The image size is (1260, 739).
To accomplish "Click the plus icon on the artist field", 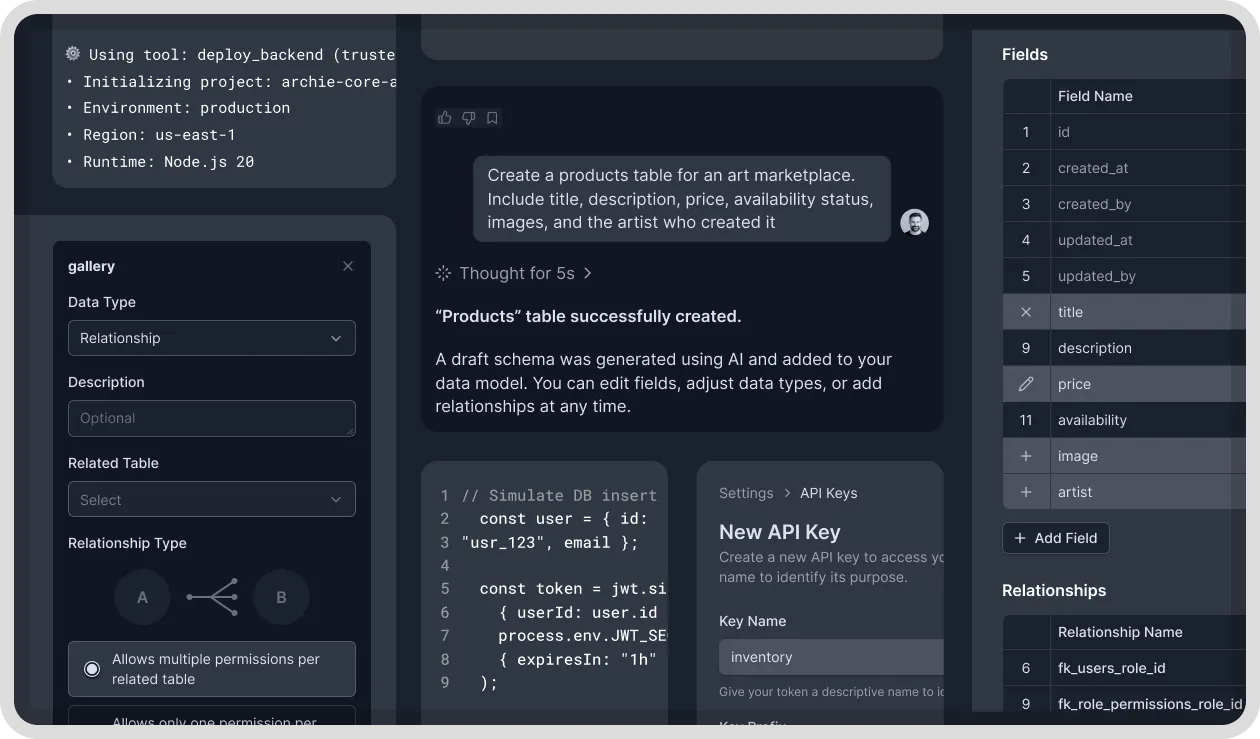I will (1026, 492).
